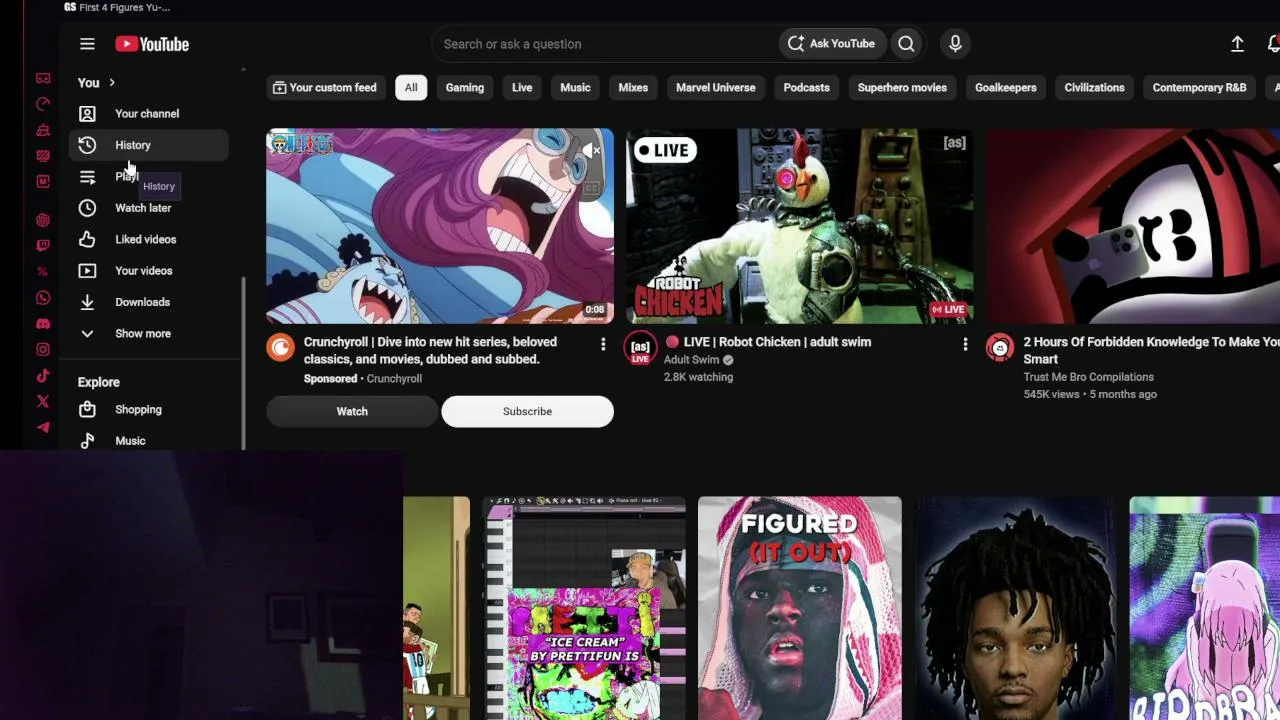1280x720 pixels.
Task: Toggle captions on Crunchyroll ad preview
Action: click(592, 187)
